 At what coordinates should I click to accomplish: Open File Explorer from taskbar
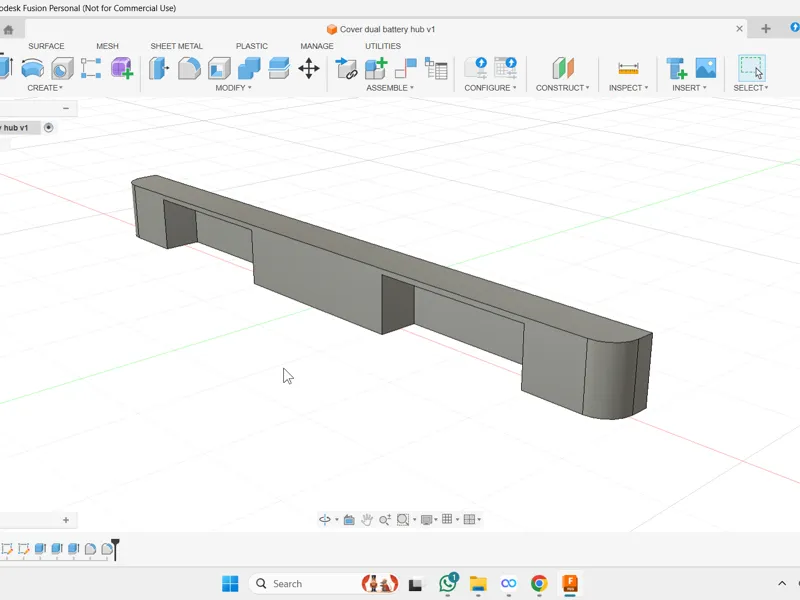click(x=478, y=583)
